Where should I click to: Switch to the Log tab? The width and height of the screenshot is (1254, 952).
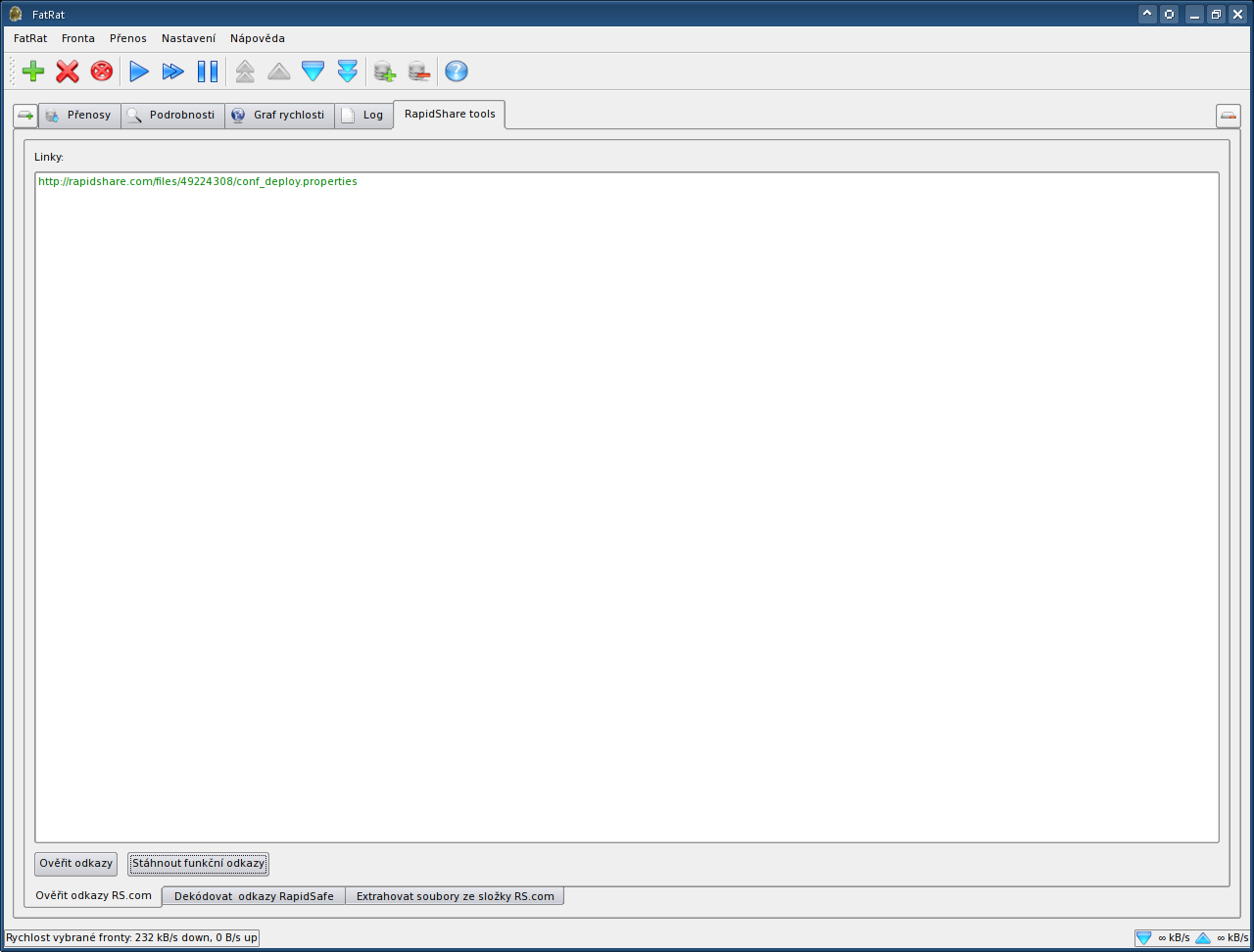click(x=364, y=116)
